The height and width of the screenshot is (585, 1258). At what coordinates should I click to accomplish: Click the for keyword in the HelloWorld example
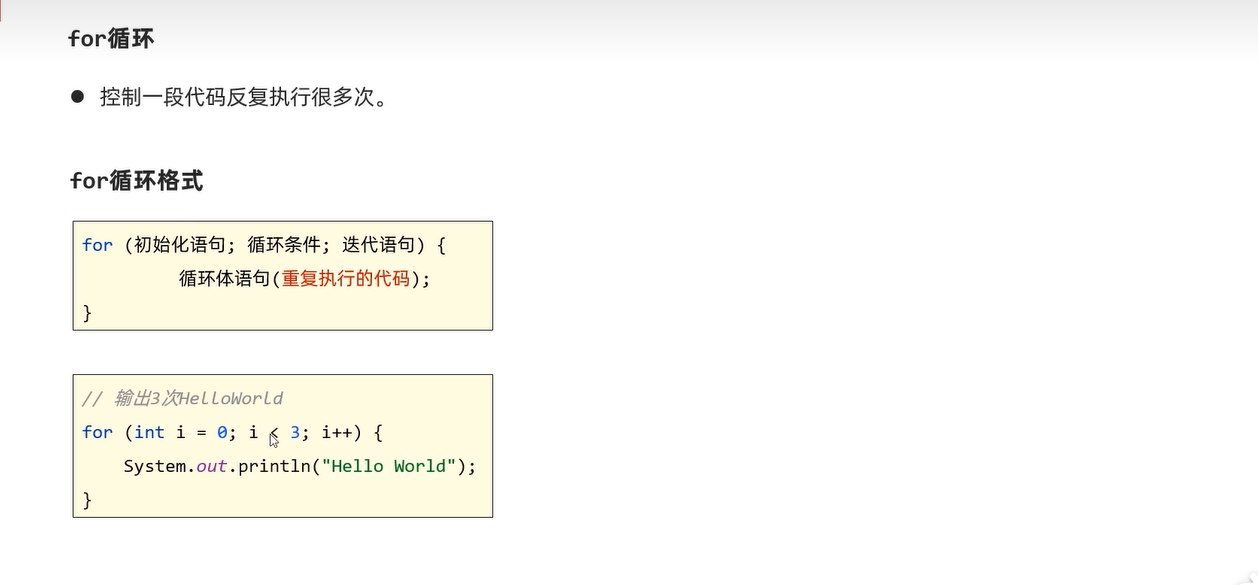click(x=96, y=432)
